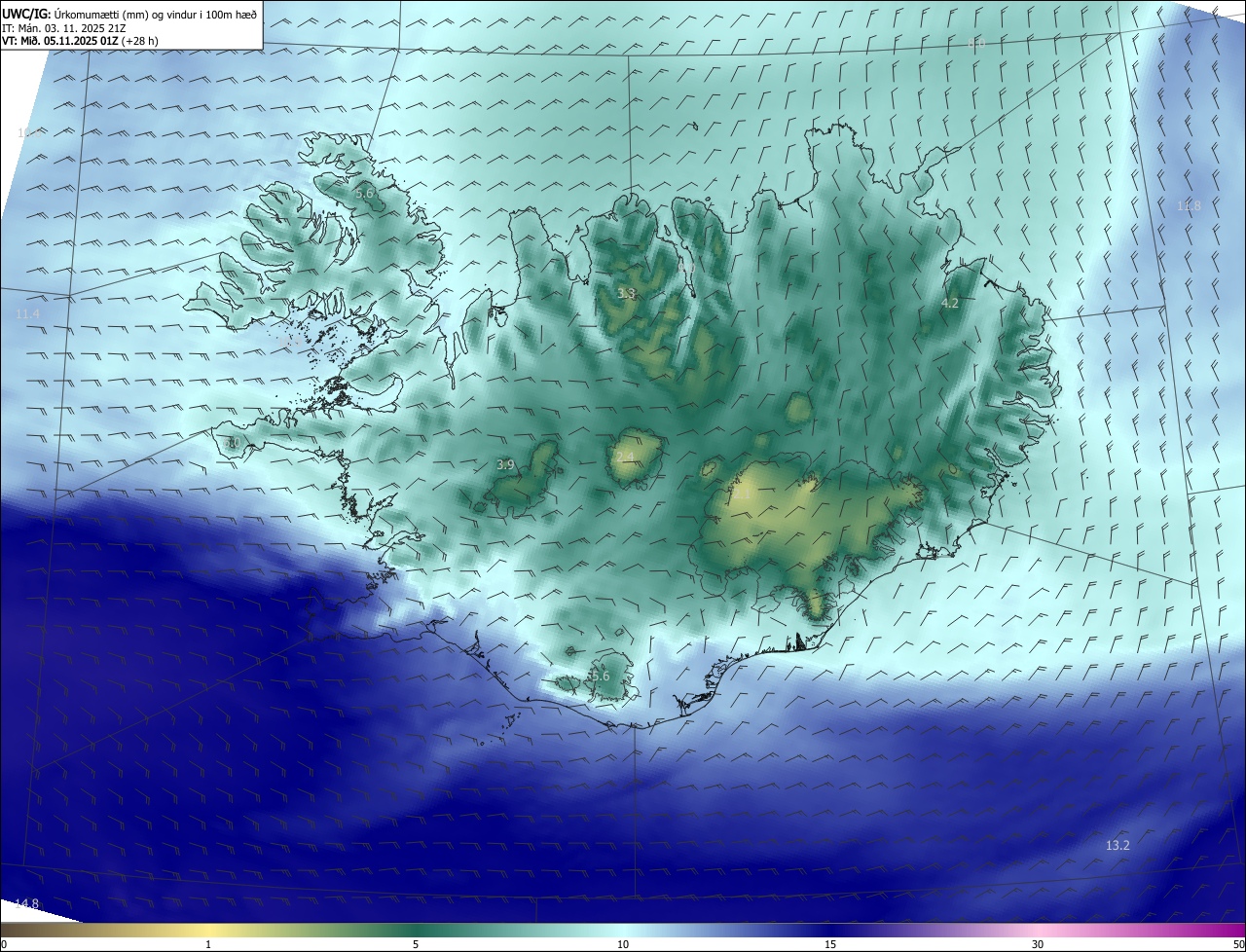Click the 3.9 value label

505,465
